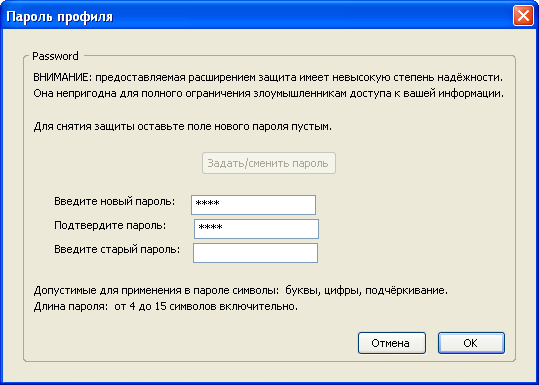This screenshot has height=385, width=539.
Task: Click the 'Допустимые для применения' symbols text
Action: (241, 291)
